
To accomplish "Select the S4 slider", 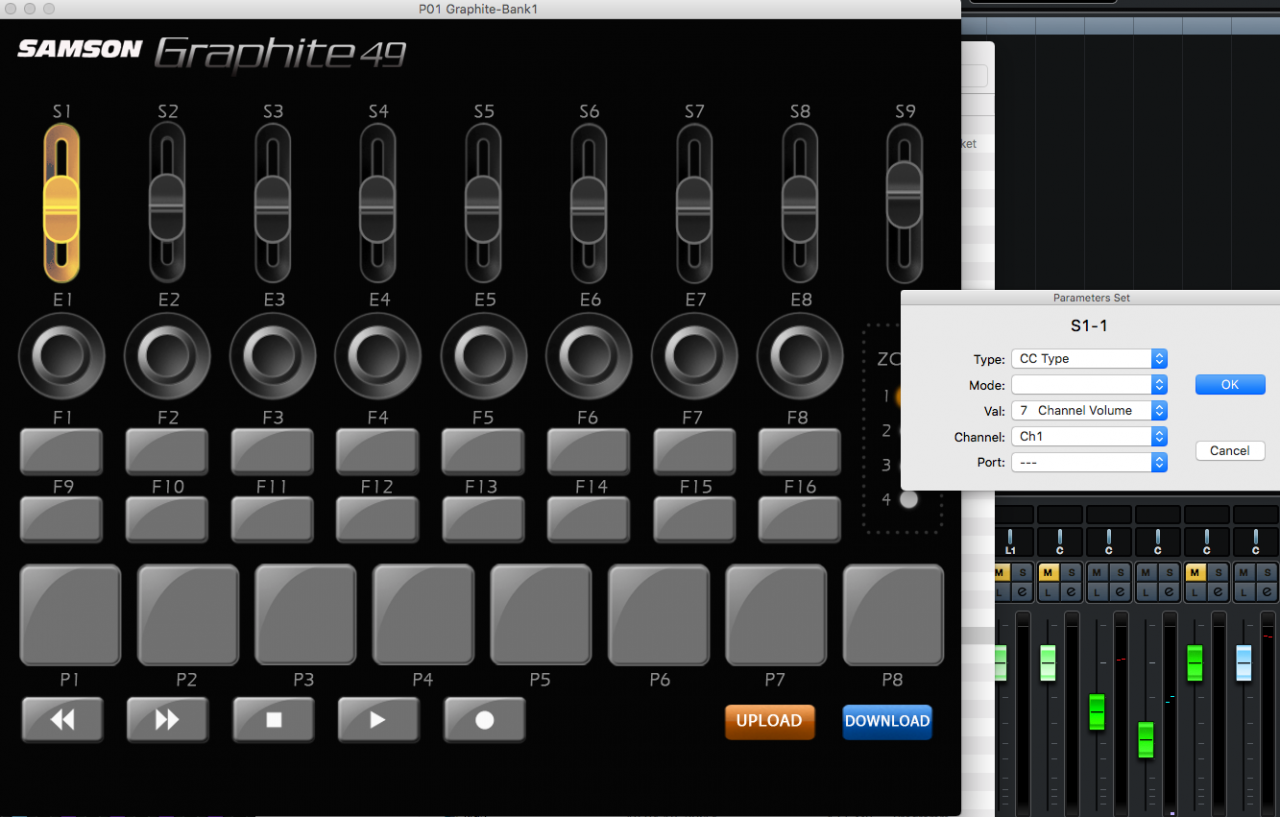I will [378, 204].
